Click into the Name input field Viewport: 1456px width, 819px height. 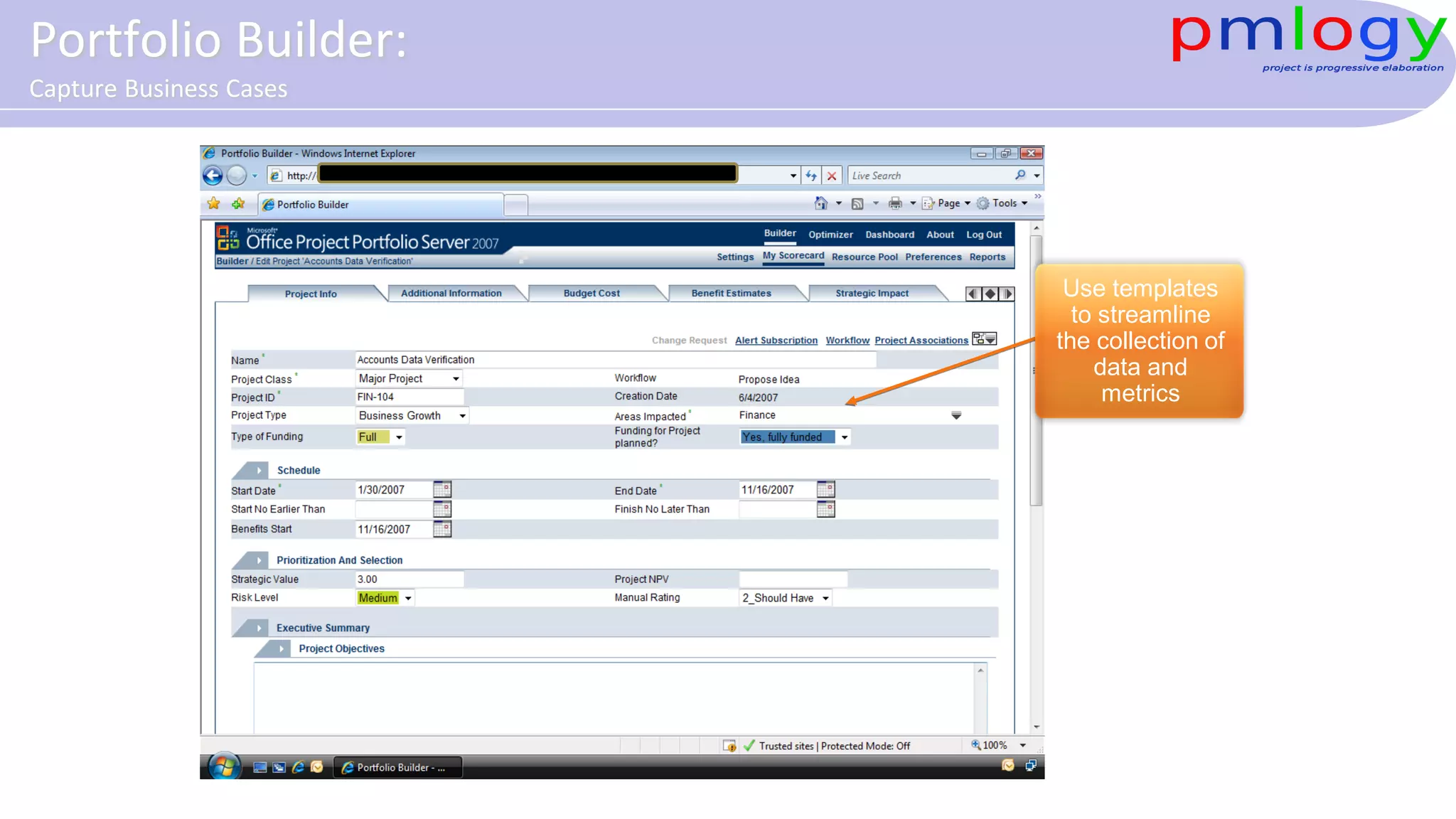616,360
